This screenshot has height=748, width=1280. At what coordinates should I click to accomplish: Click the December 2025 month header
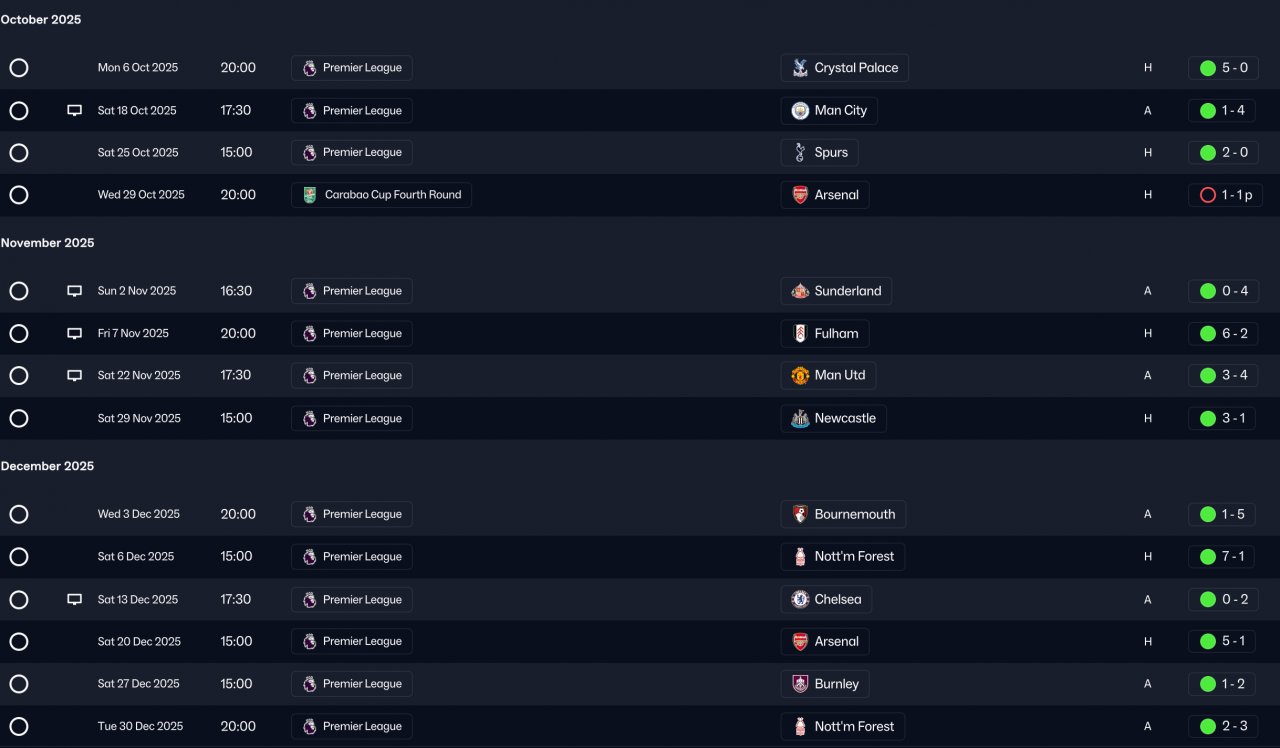pos(48,466)
